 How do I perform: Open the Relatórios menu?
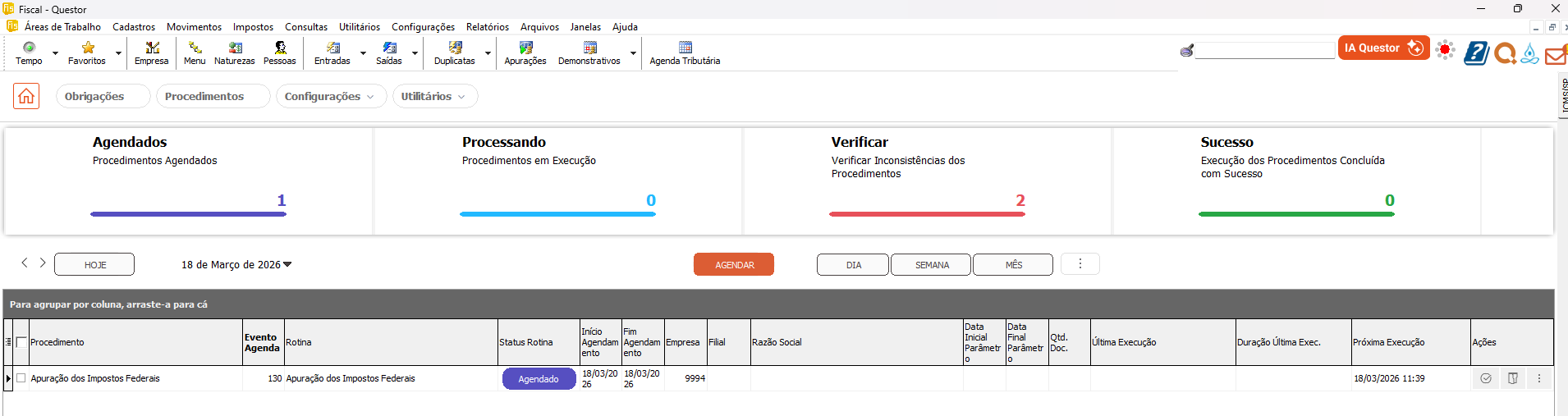(x=487, y=27)
